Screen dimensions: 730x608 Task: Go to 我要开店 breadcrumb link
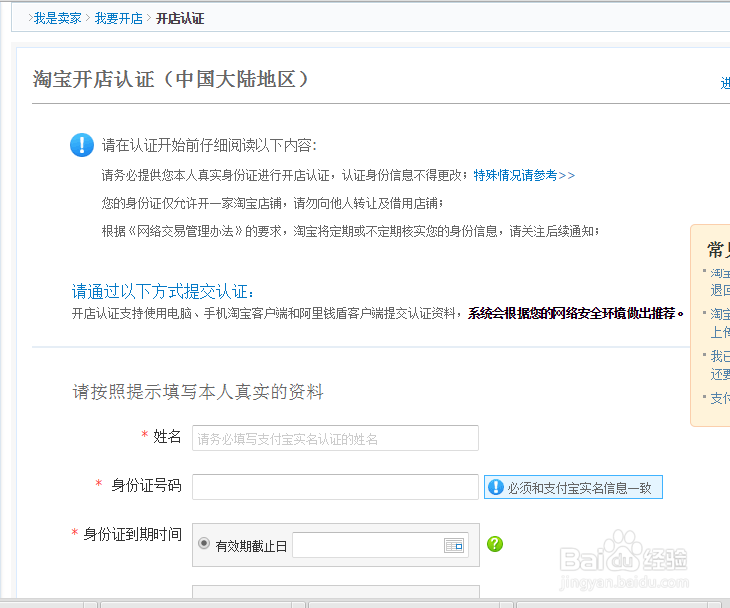pos(118,19)
